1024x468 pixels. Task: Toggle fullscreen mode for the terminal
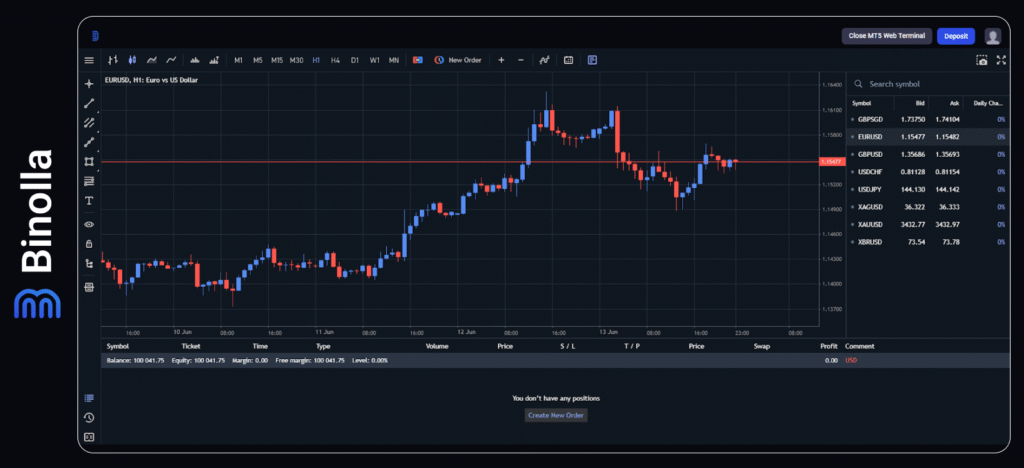coord(999,60)
